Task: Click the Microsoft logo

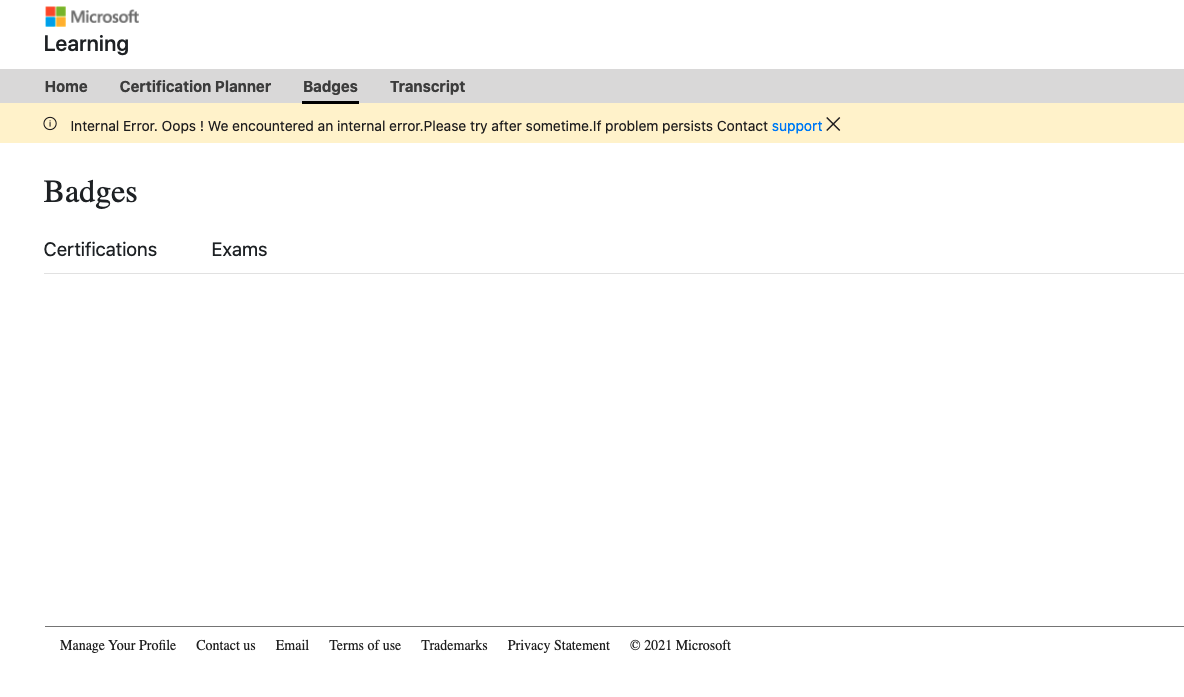Action: coord(92,17)
